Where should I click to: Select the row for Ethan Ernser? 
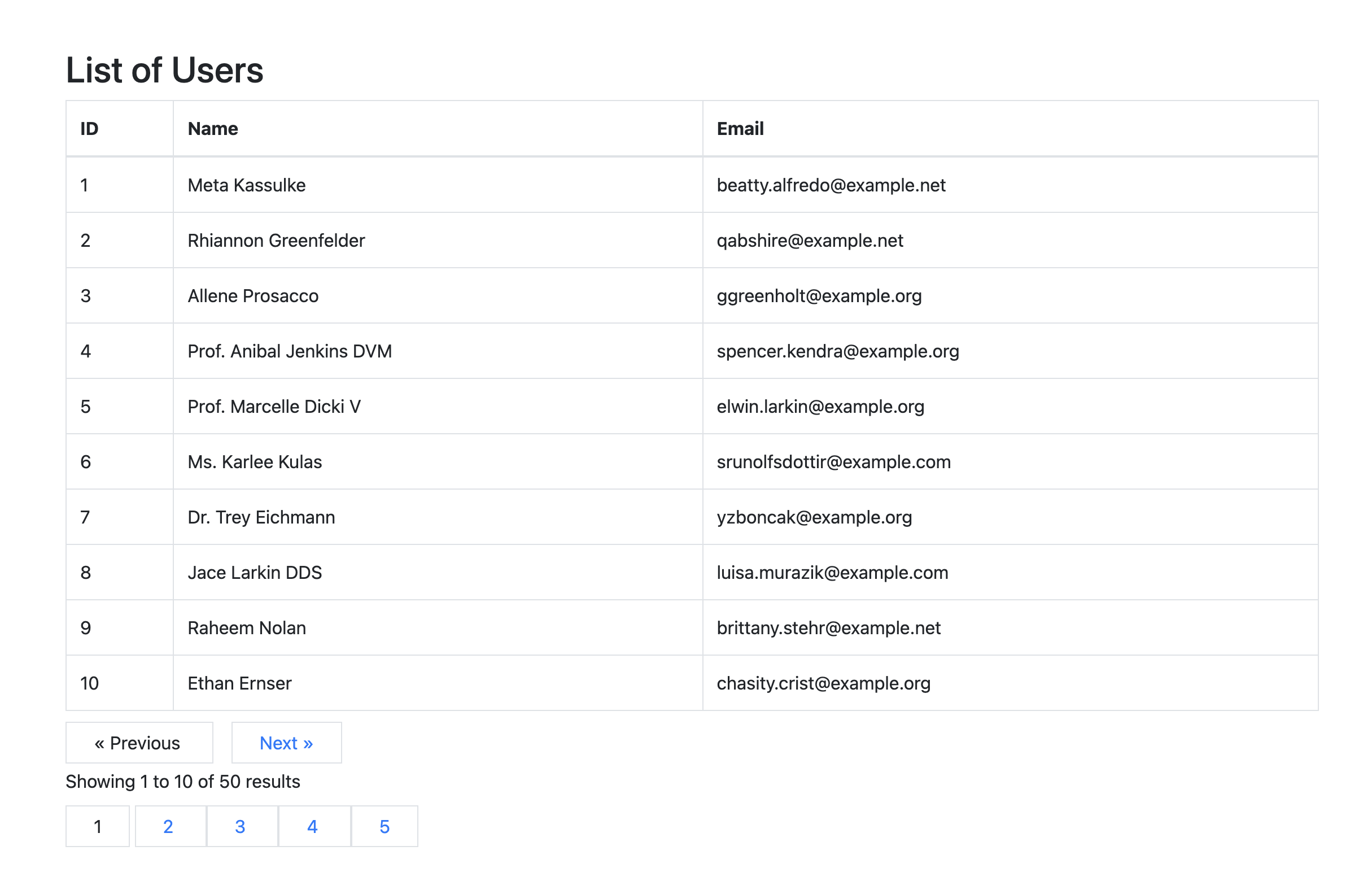[239, 682]
